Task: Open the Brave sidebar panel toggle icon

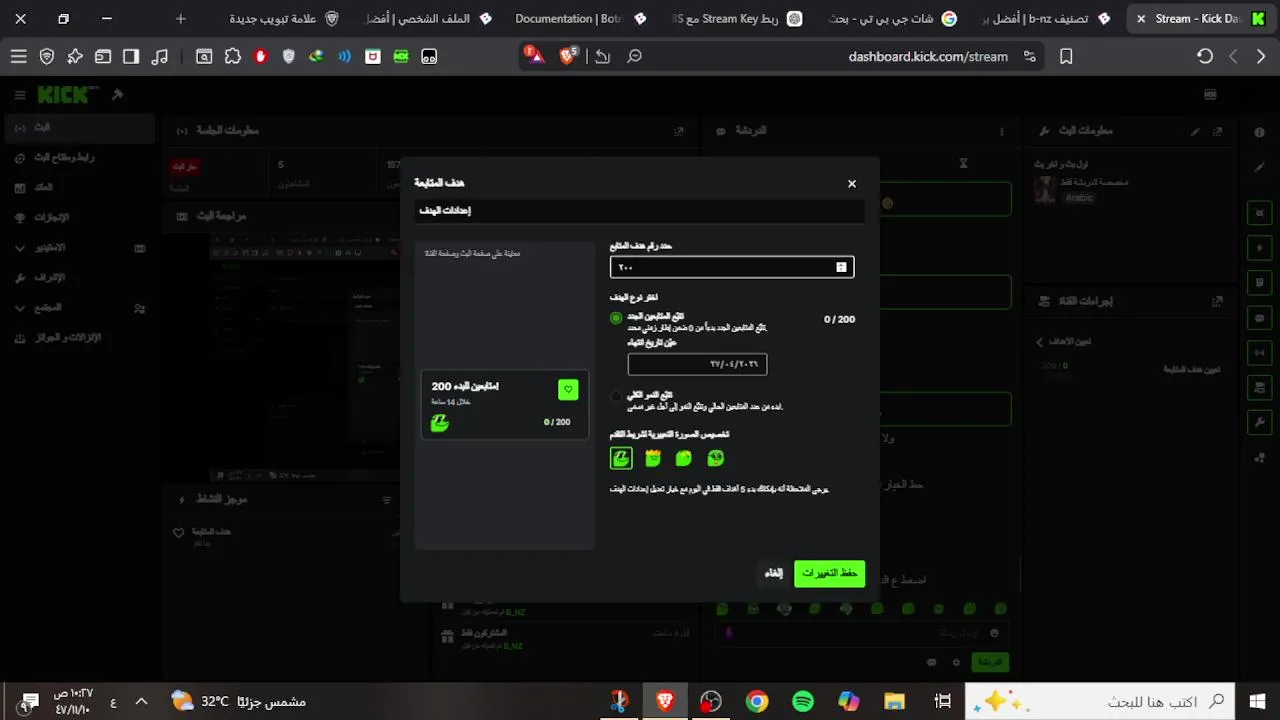Action: (x=131, y=57)
